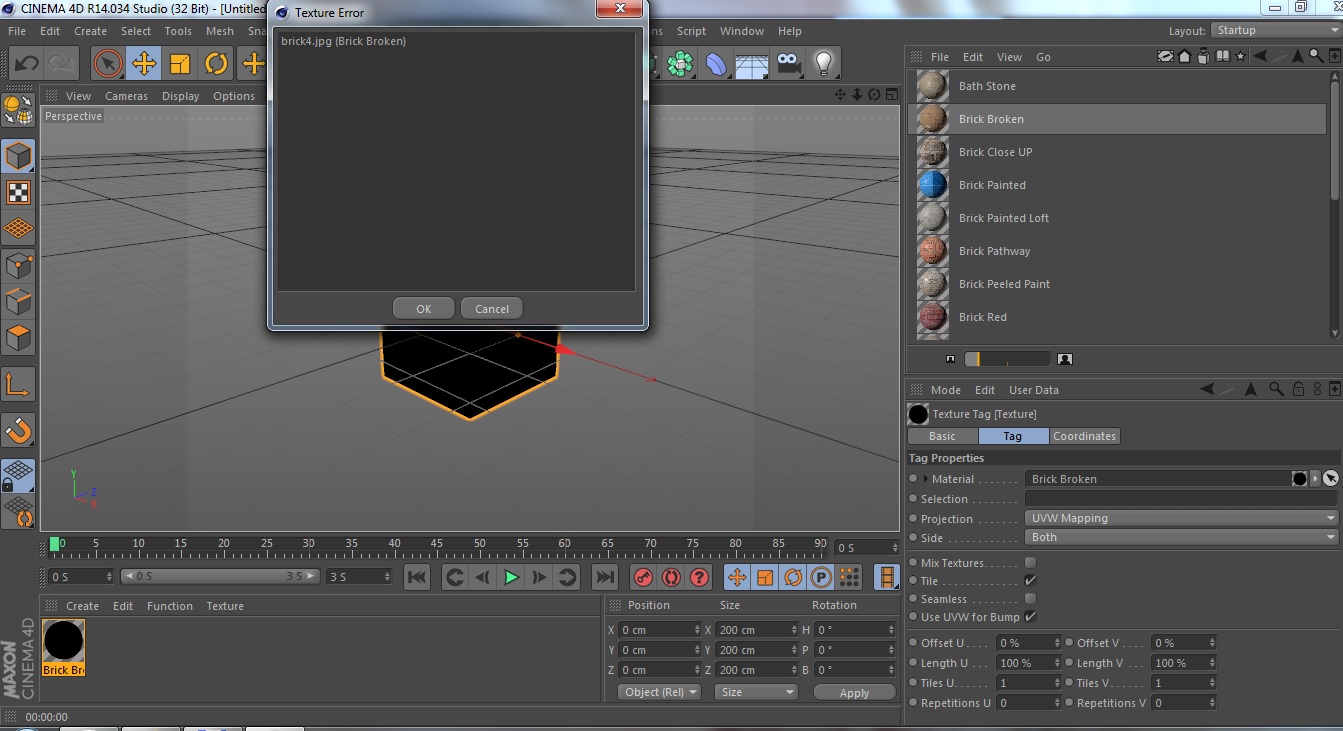Select the Brick Broken material thumbnail in Material manager
This screenshot has height=731, width=1343.
click(x=63, y=648)
